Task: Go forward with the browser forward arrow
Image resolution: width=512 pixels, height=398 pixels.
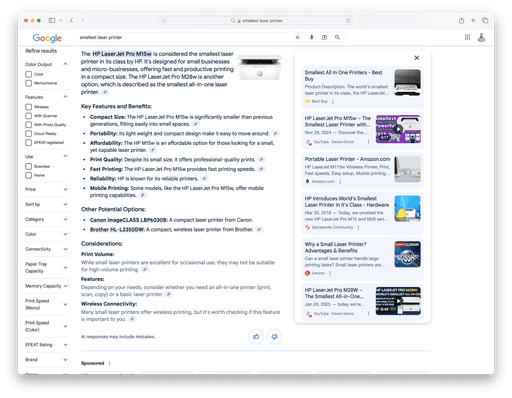Action: tap(83, 20)
